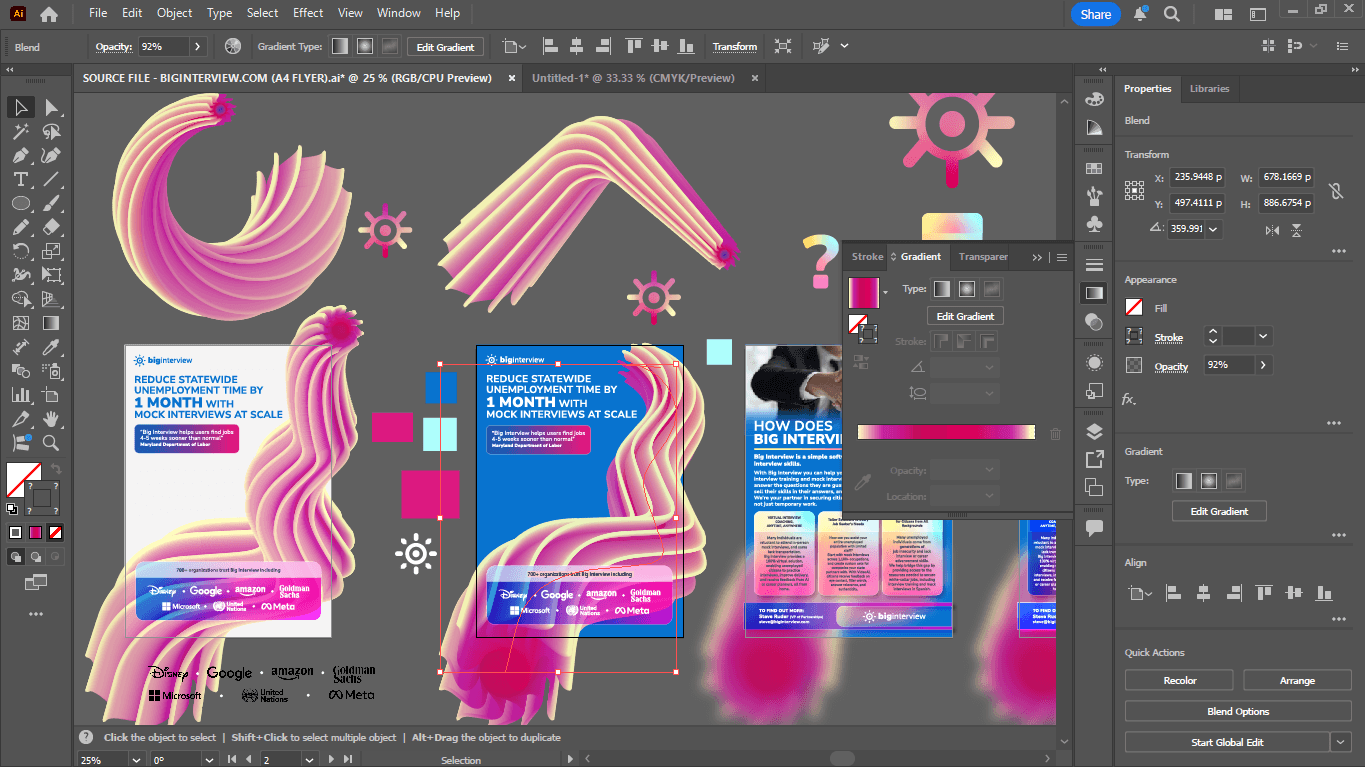The width and height of the screenshot is (1365, 767).
Task: Click the gradient slider bar in Gradient panel
Action: click(x=945, y=432)
